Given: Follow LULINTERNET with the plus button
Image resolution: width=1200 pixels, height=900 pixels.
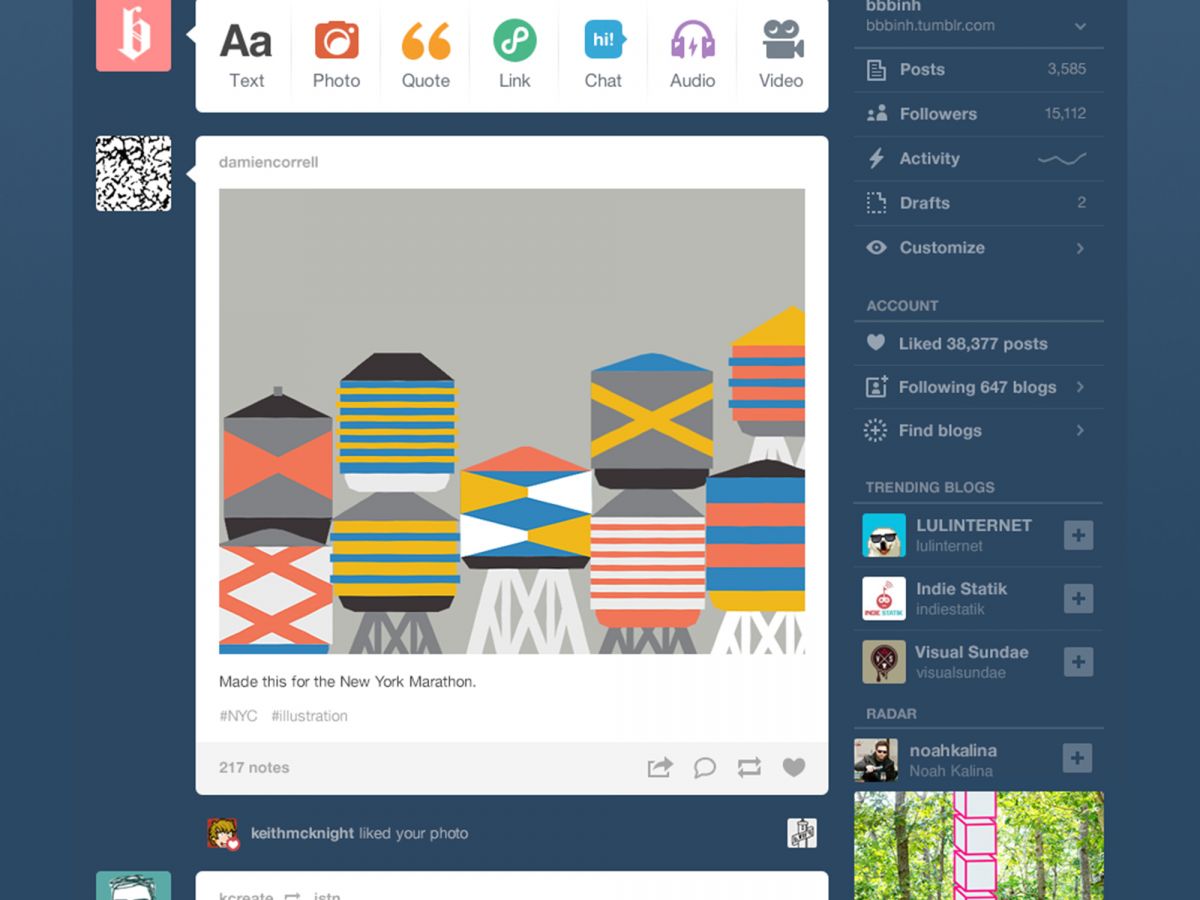Looking at the screenshot, I should pos(1078,535).
